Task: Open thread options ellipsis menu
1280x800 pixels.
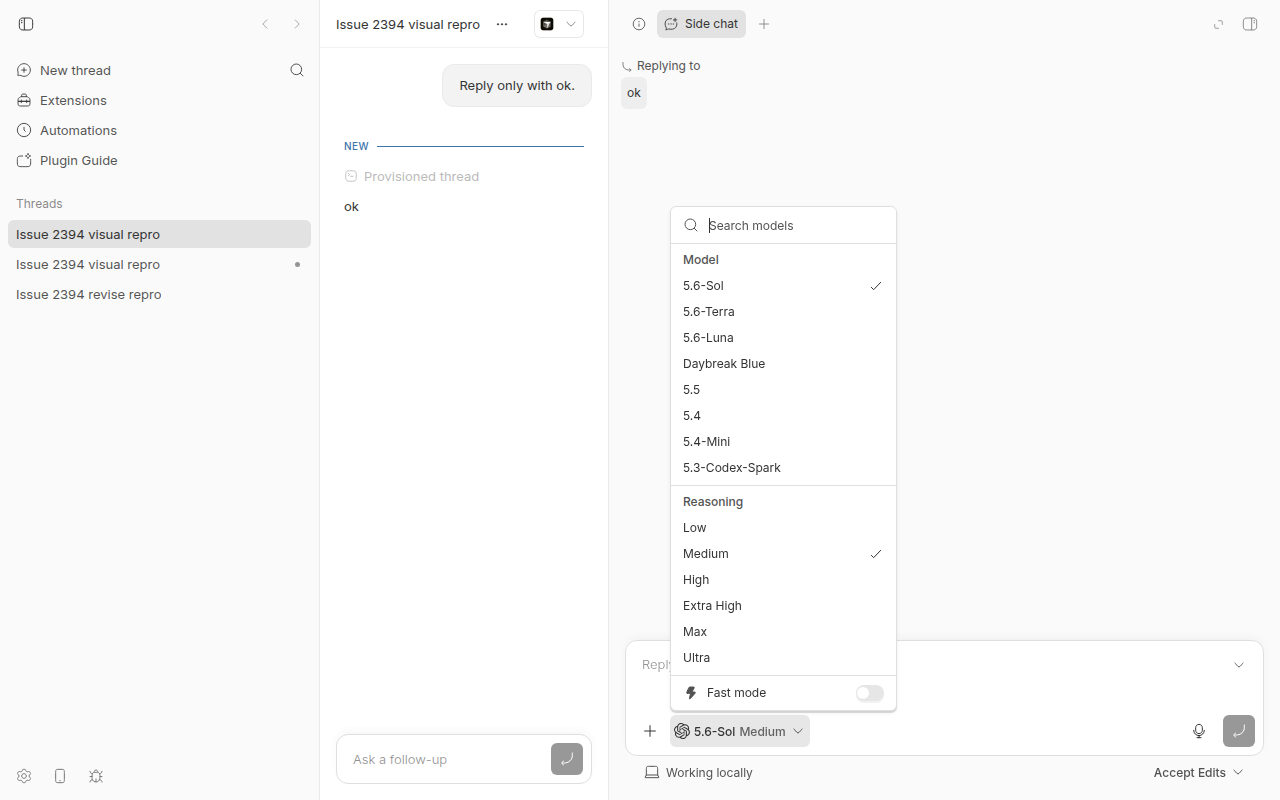Action: [502, 24]
